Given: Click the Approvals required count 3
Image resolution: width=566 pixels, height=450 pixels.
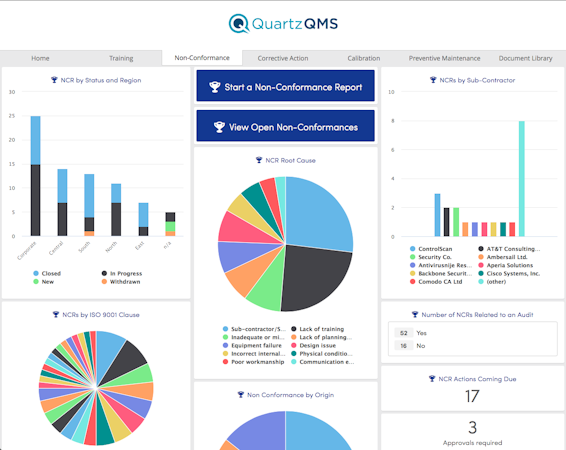Looking at the screenshot, I should pos(473,428).
